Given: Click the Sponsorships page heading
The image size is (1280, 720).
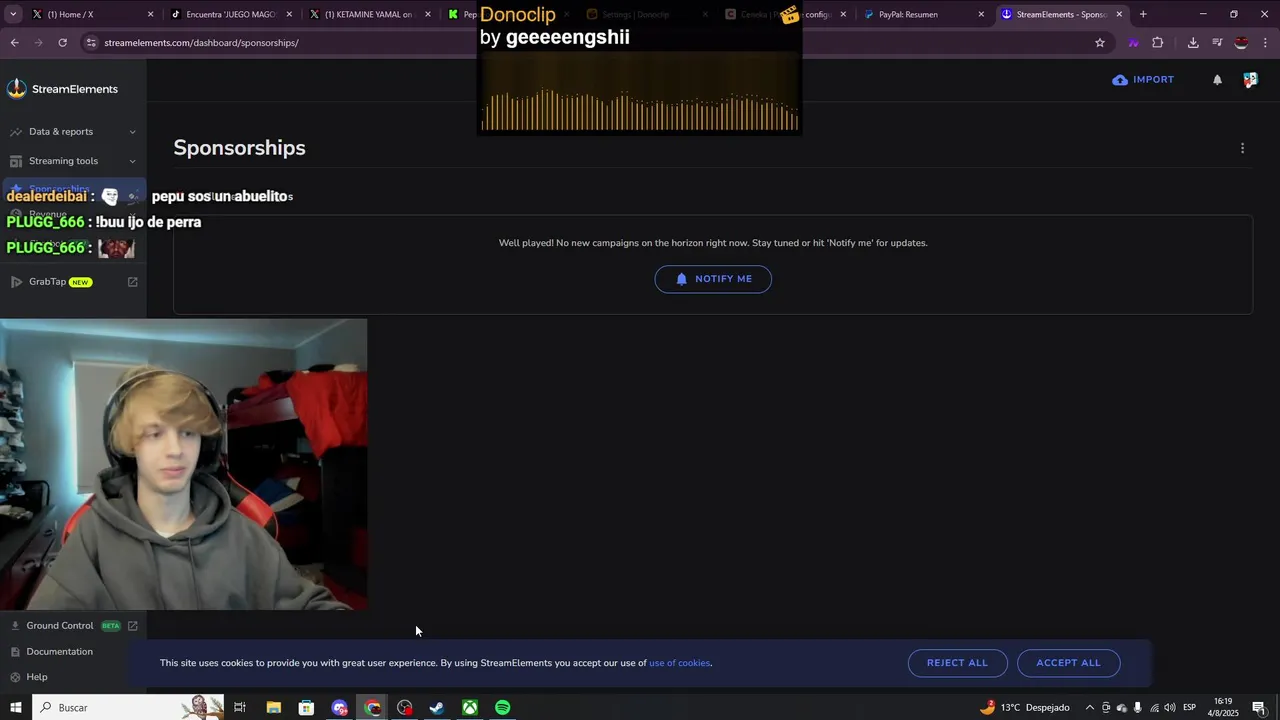Looking at the screenshot, I should [x=239, y=148].
